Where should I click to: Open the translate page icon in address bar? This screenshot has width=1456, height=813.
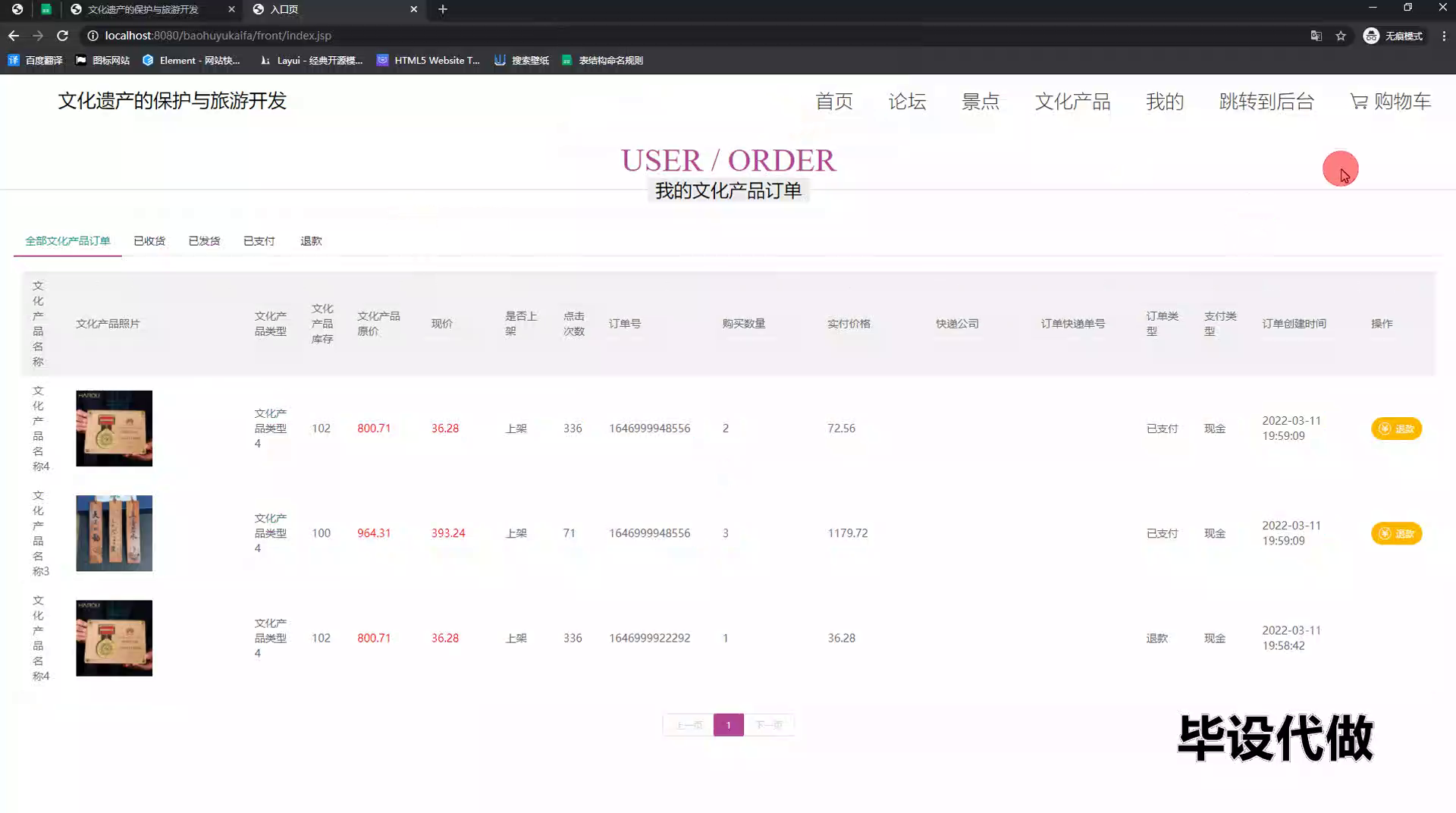pyautogui.click(x=1316, y=36)
